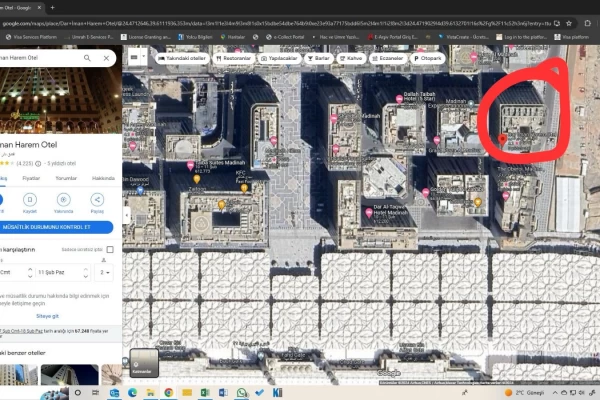Open the guests count dropdown showing 2

(104, 273)
